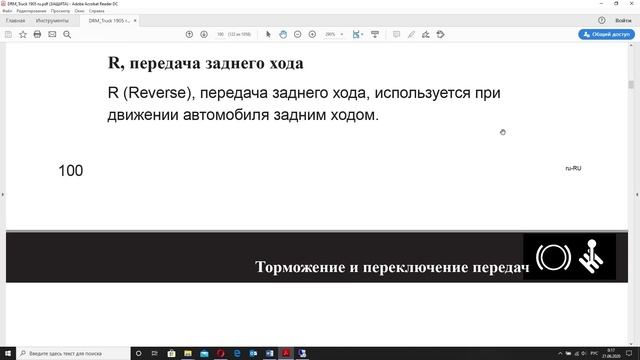Image resolution: width=640 pixels, height=360 pixels.
Task: Expand the right tools pane arrow
Action: tap(637, 195)
